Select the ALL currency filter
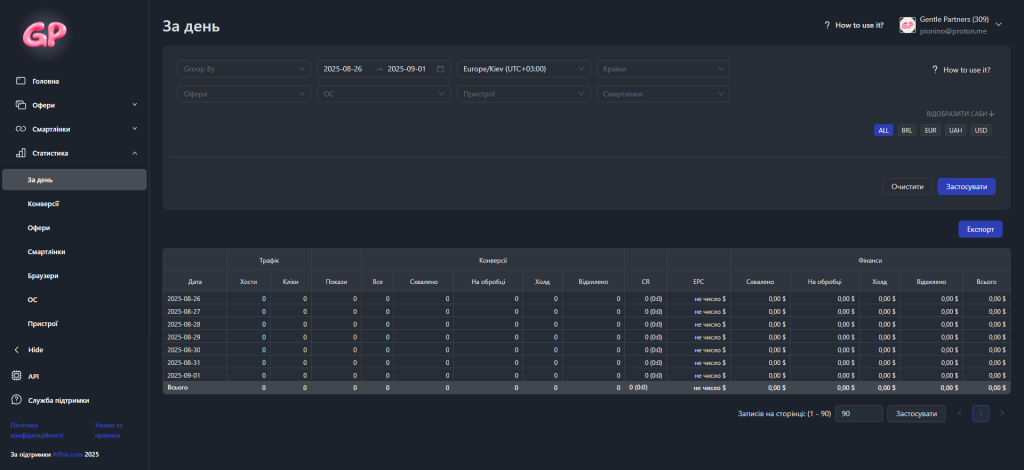Image resolution: width=1024 pixels, height=470 pixels. click(883, 130)
